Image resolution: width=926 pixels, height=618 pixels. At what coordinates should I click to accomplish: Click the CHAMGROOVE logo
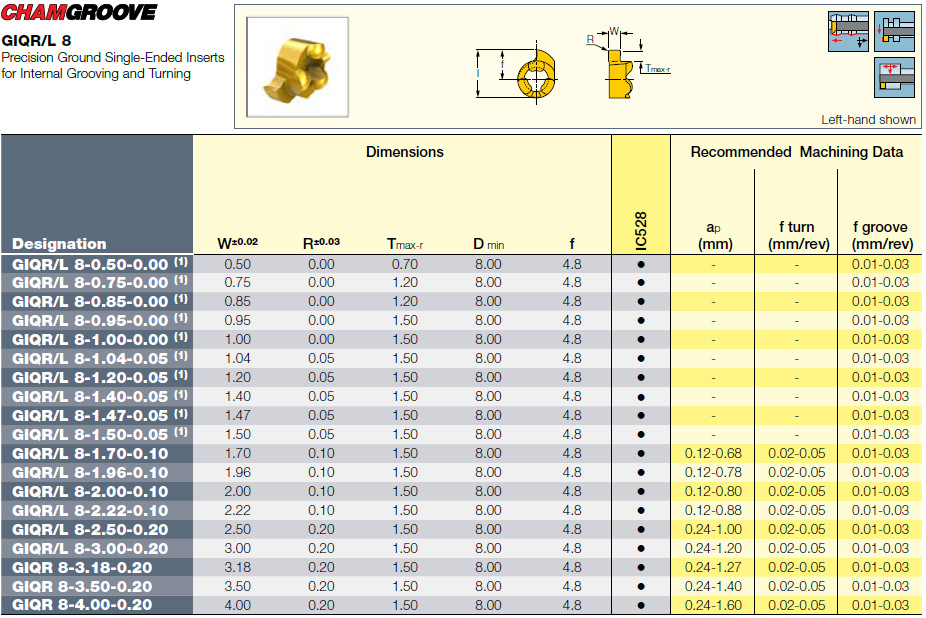point(79,13)
